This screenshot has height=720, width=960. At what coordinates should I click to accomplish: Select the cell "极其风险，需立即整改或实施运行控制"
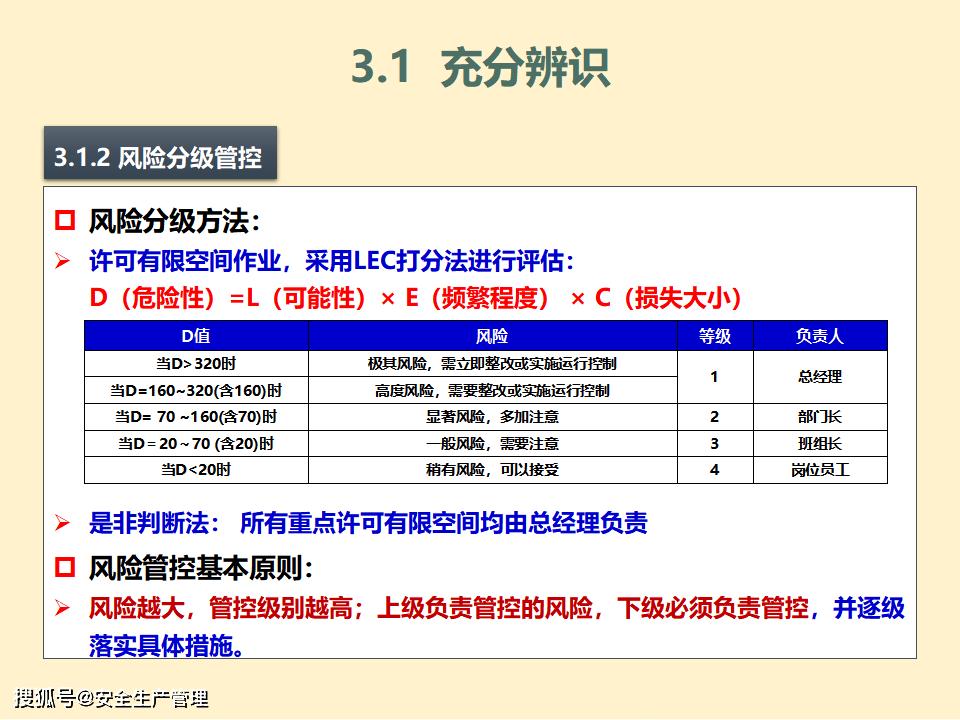point(493,364)
